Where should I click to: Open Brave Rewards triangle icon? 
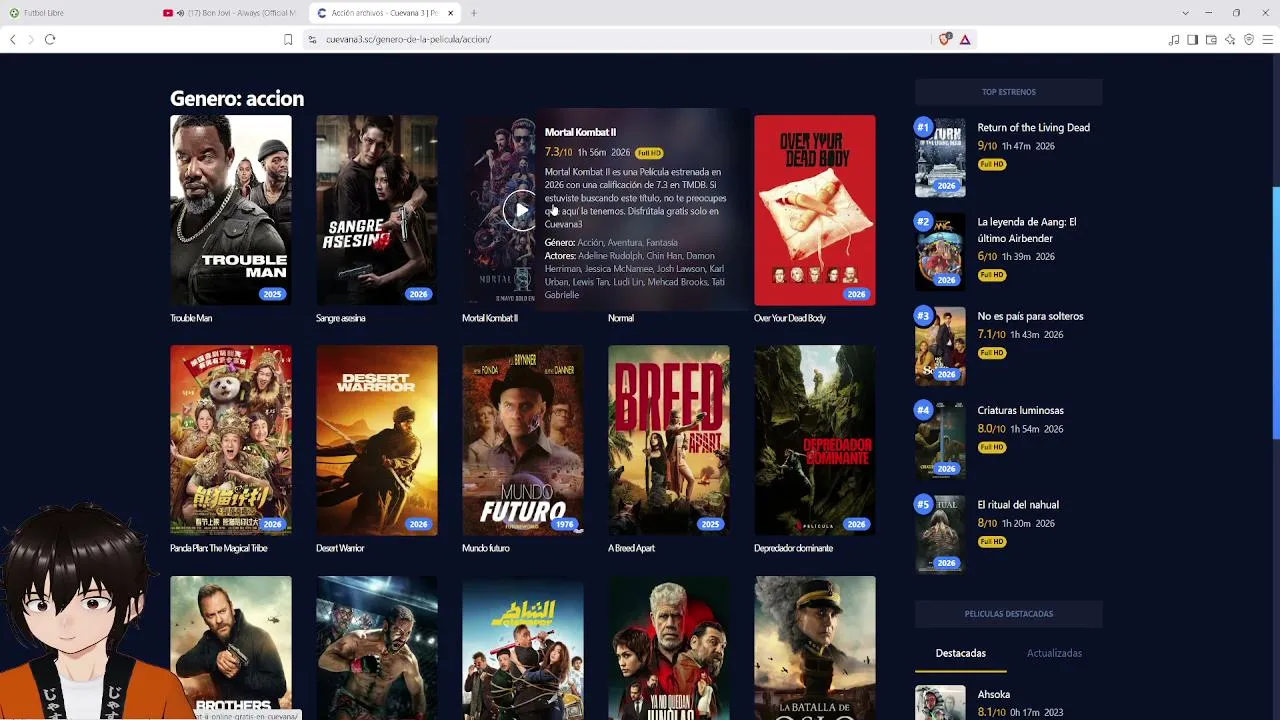point(965,39)
